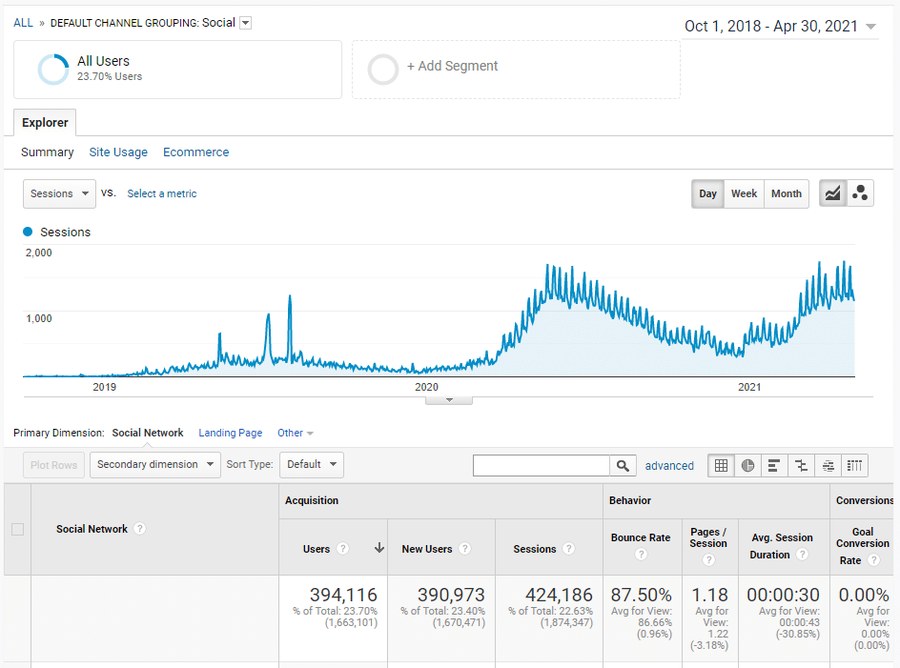Open help icon beside Sessions column header
Screen dimensions: 900x668
569,549
